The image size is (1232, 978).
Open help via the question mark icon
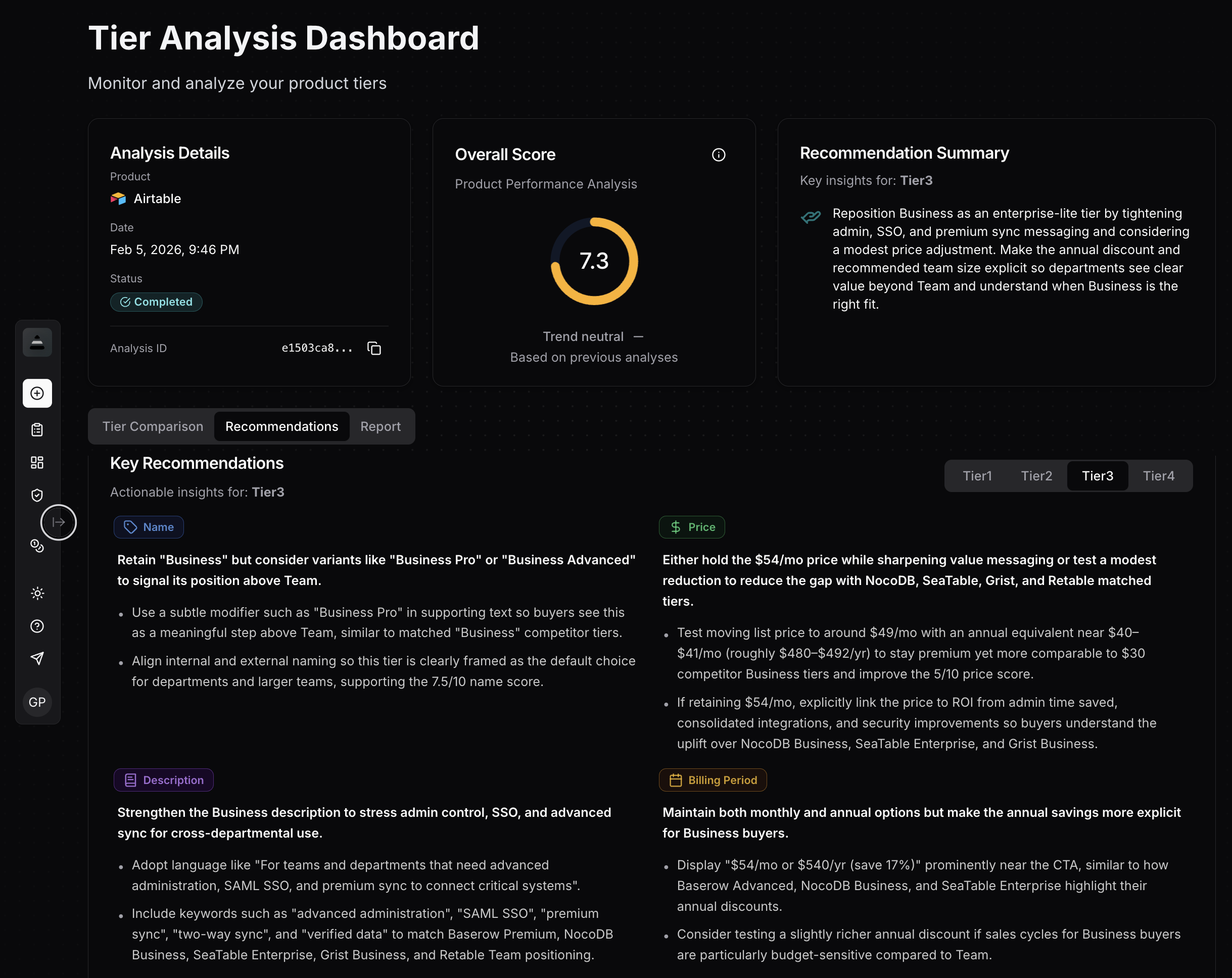click(37, 626)
